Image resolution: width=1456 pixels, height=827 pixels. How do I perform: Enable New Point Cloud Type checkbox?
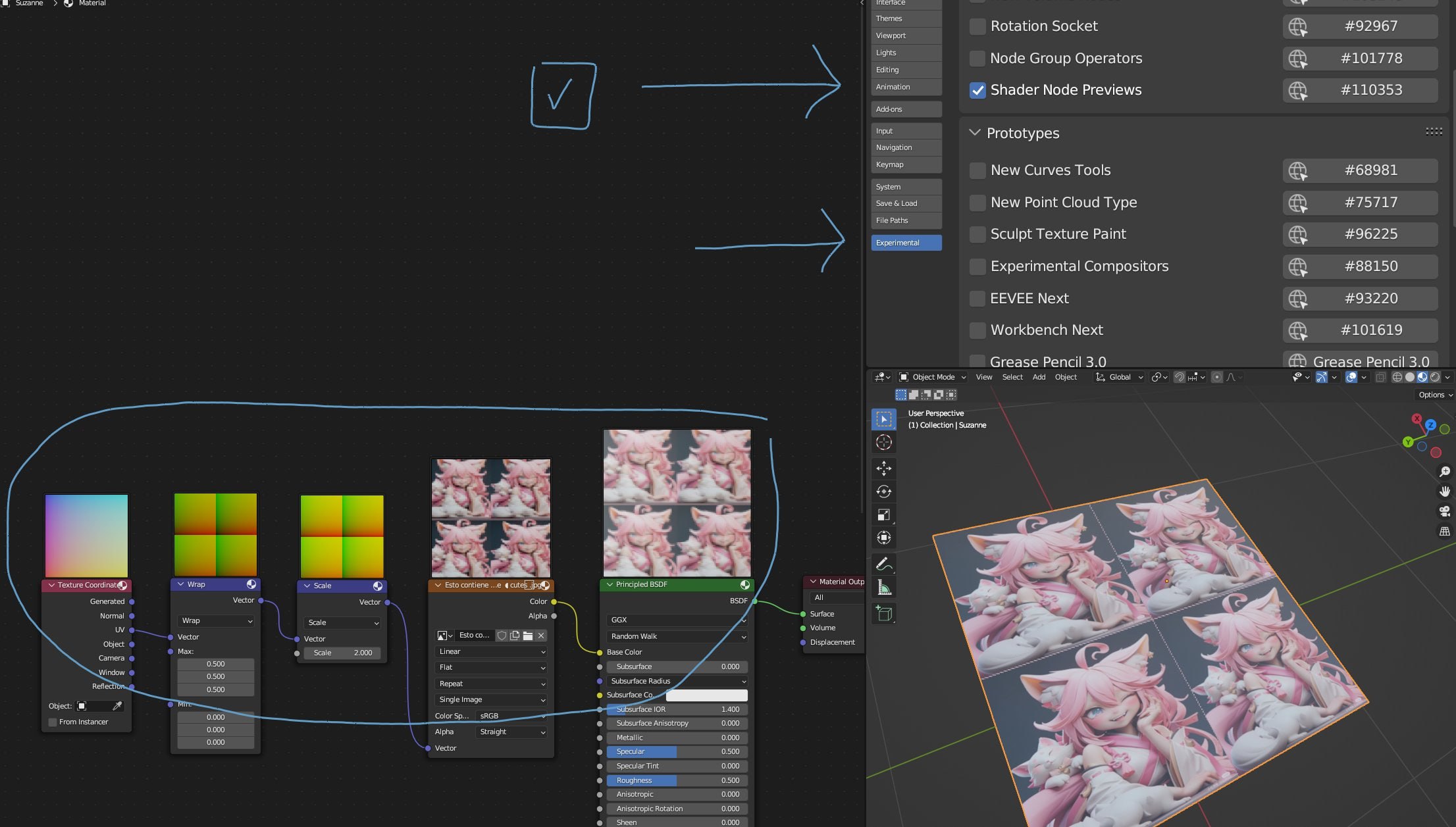[978, 203]
